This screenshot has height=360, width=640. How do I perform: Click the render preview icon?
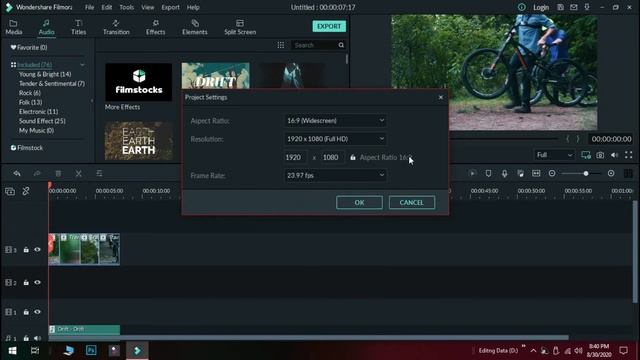tap(472, 173)
